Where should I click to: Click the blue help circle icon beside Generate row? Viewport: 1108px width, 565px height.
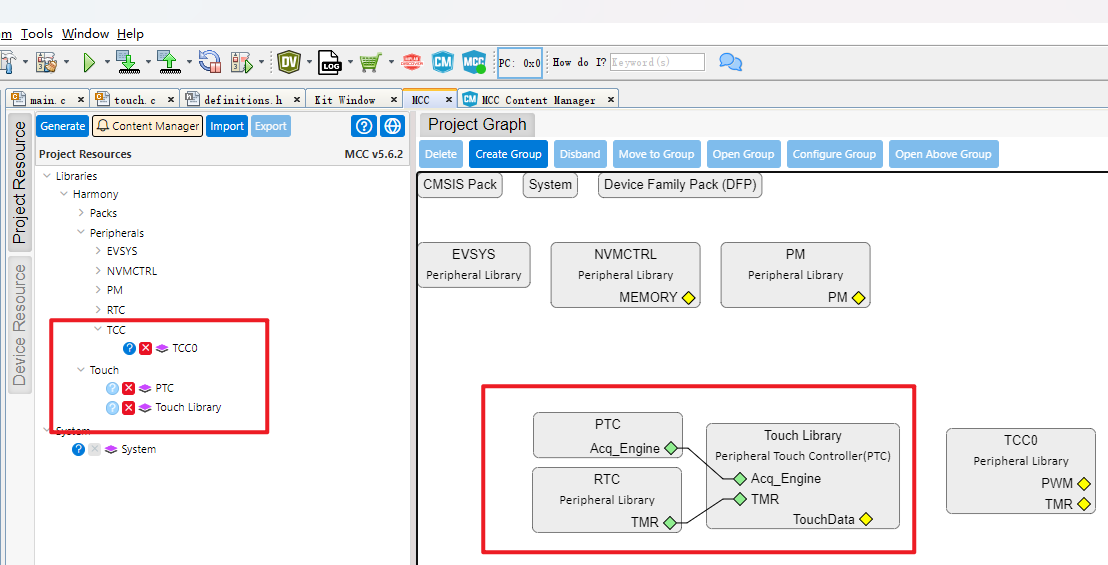pos(364,126)
